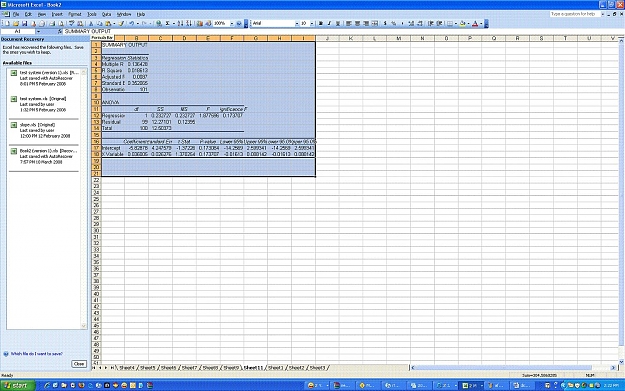Switch to the Sheet4 tab
The image size is (625, 391).
[x=127, y=367]
